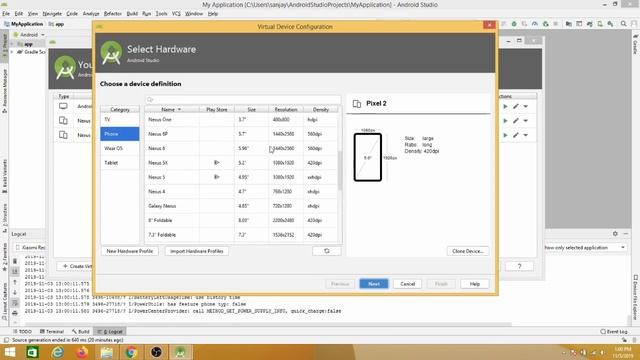
Task: Click the Play Store icon in Nexus 5X row
Action: (x=217, y=162)
